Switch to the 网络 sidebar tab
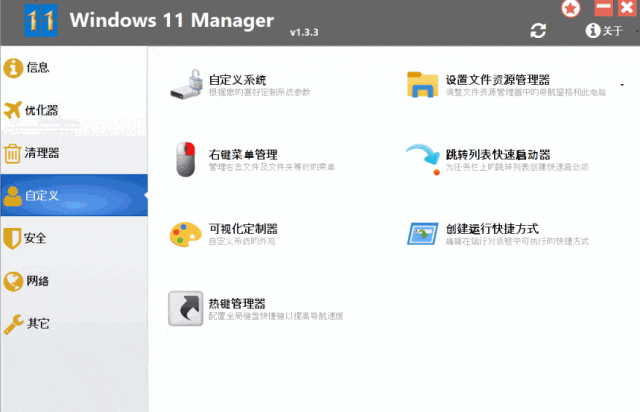 pos(74,281)
